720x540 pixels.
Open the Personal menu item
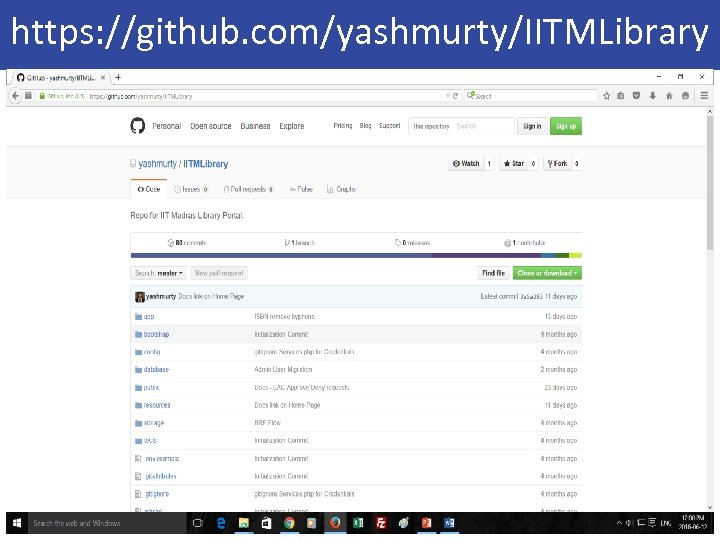tap(167, 126)
